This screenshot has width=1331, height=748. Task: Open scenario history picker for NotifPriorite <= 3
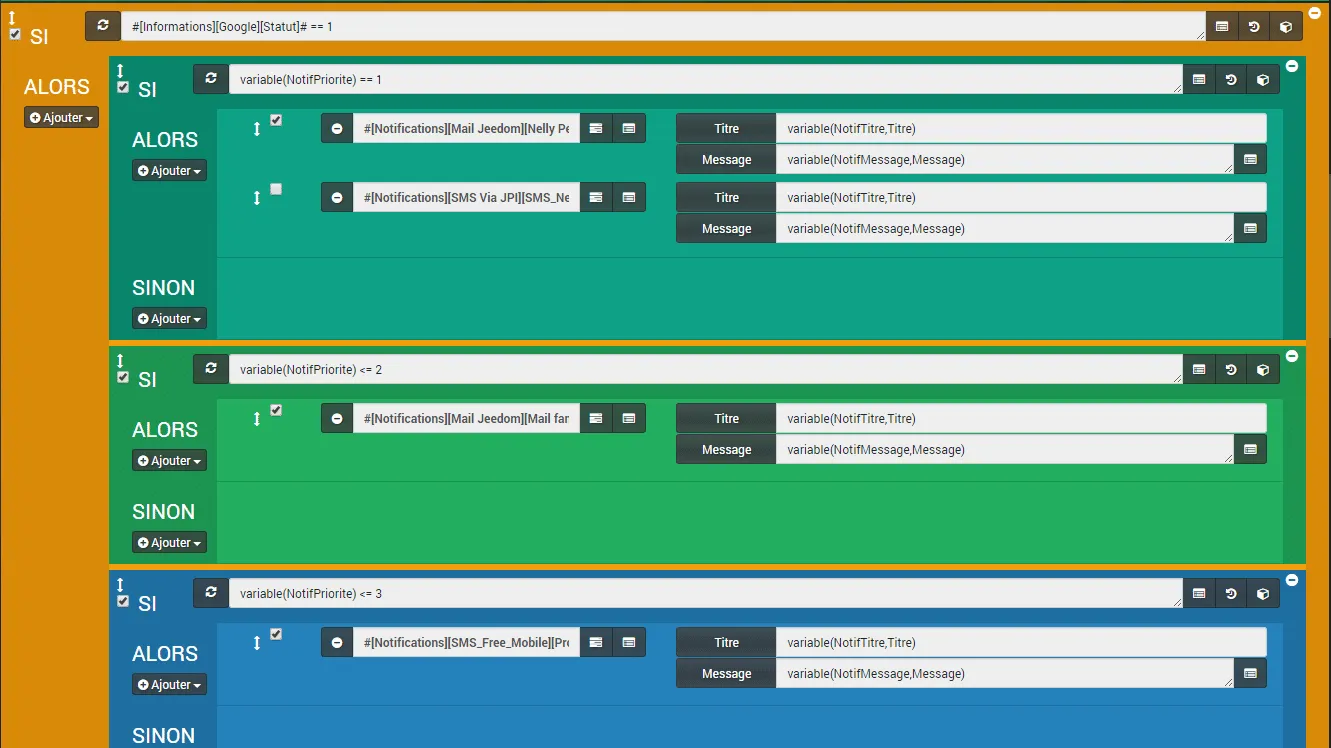tap(1231, 594)
